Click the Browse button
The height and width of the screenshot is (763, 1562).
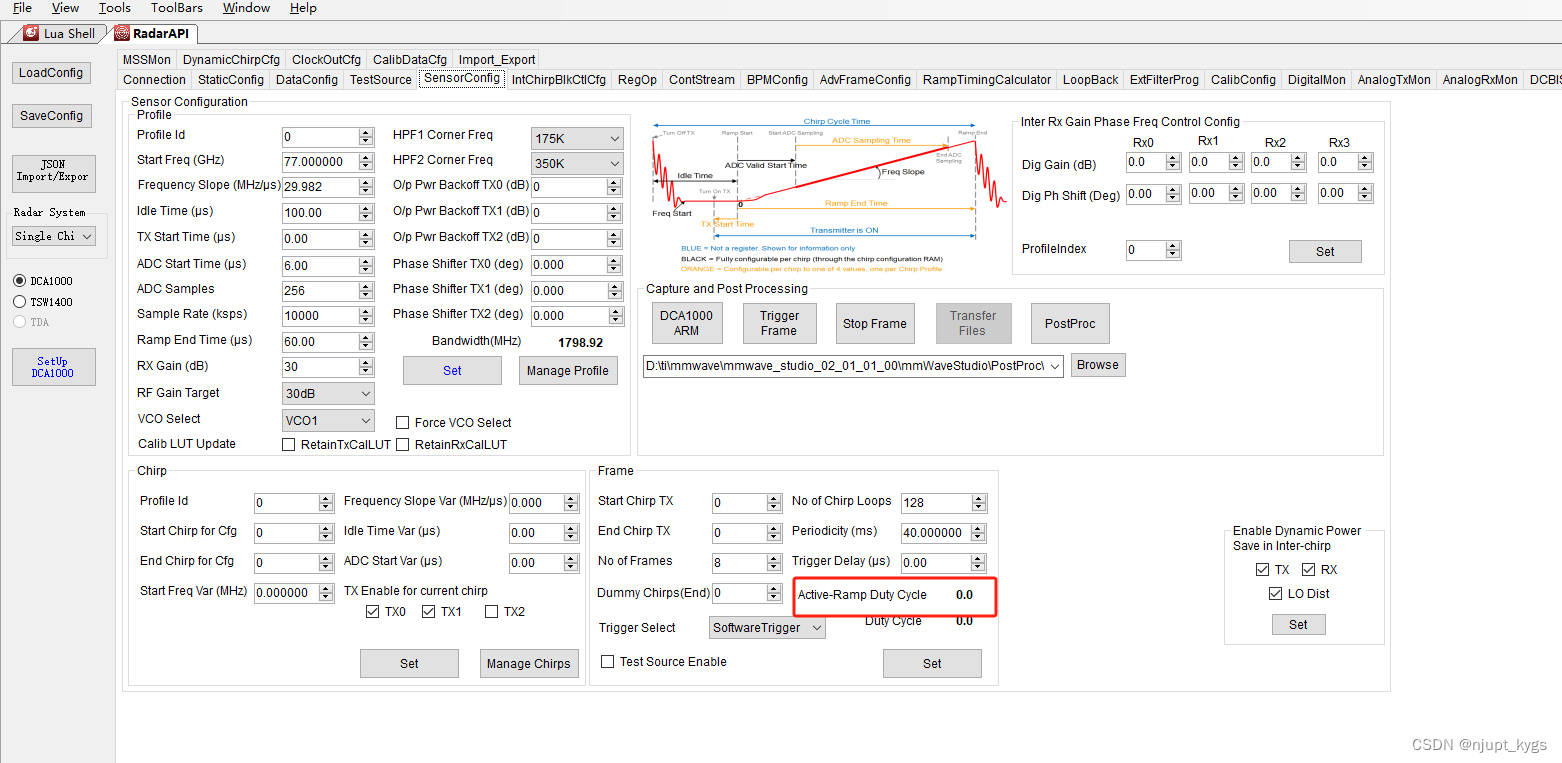coord(1098,365)
